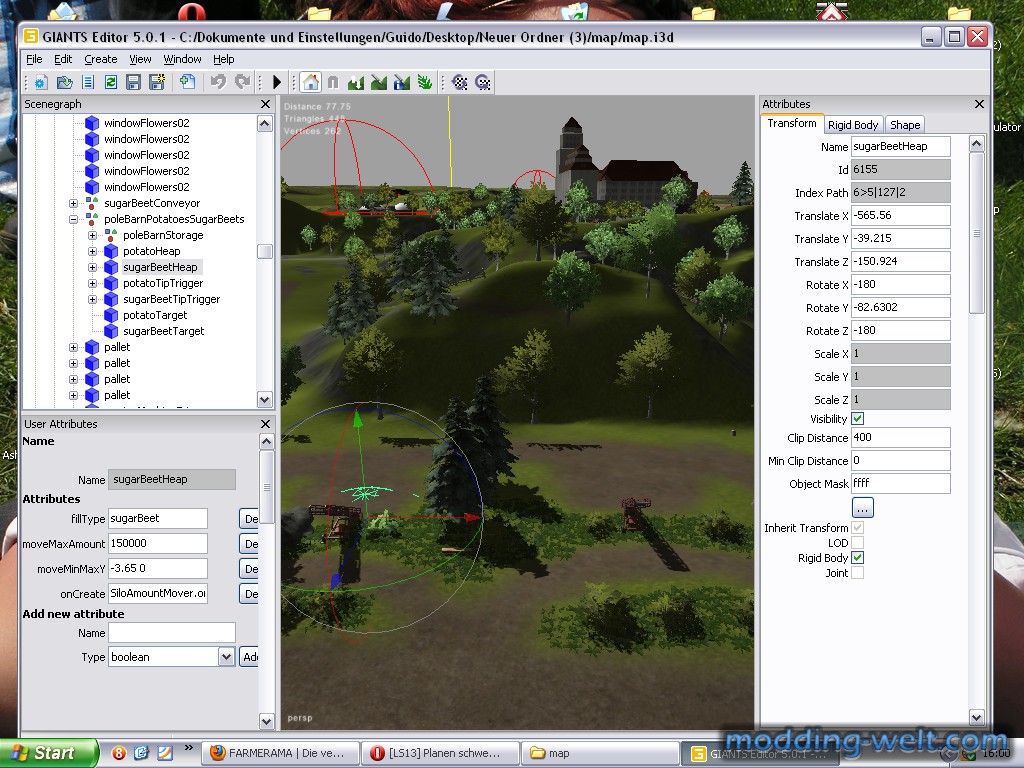
Task: Toggle the Rigid Body checkbox
Action: 857,558
